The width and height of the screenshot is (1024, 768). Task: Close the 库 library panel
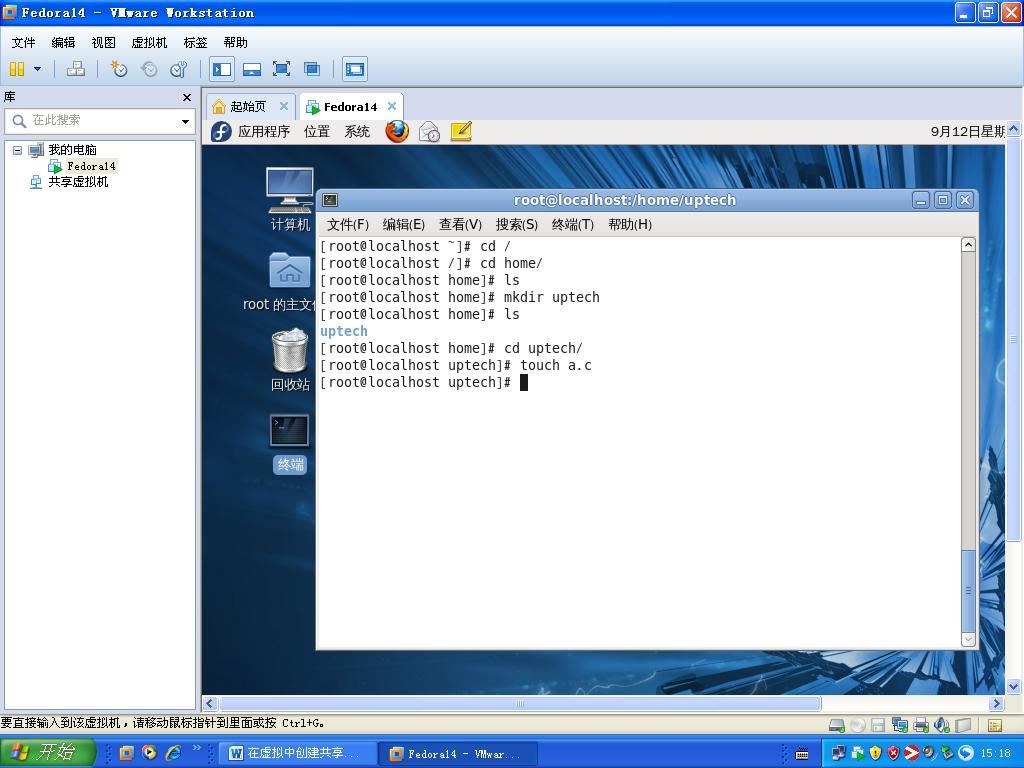pos(187,97)
